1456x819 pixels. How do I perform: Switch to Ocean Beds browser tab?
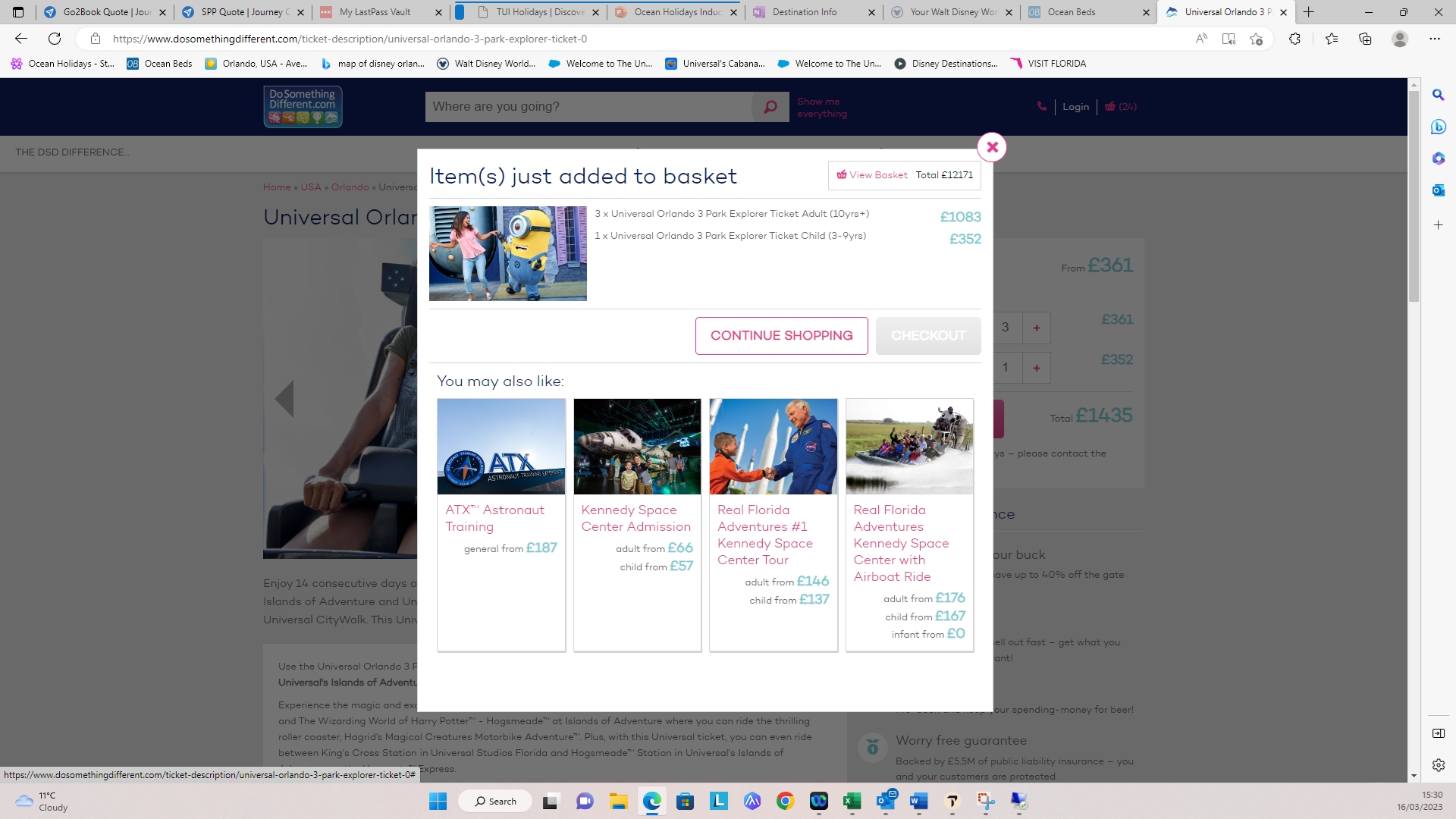(1071, 12)
